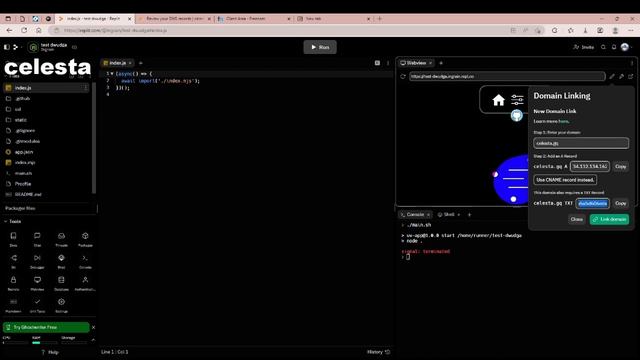Image resolution: width=640 pixels, height=360 pixels.
Task: Open the Help link
Action: [x=50, y=352]
